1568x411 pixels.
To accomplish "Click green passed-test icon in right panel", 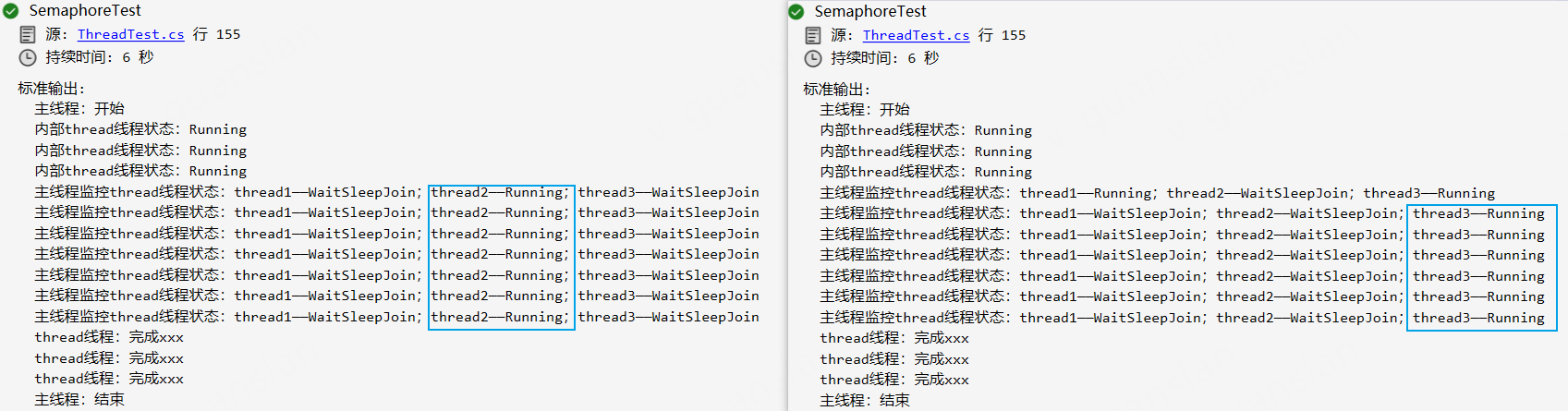I will tap(796, 12).
